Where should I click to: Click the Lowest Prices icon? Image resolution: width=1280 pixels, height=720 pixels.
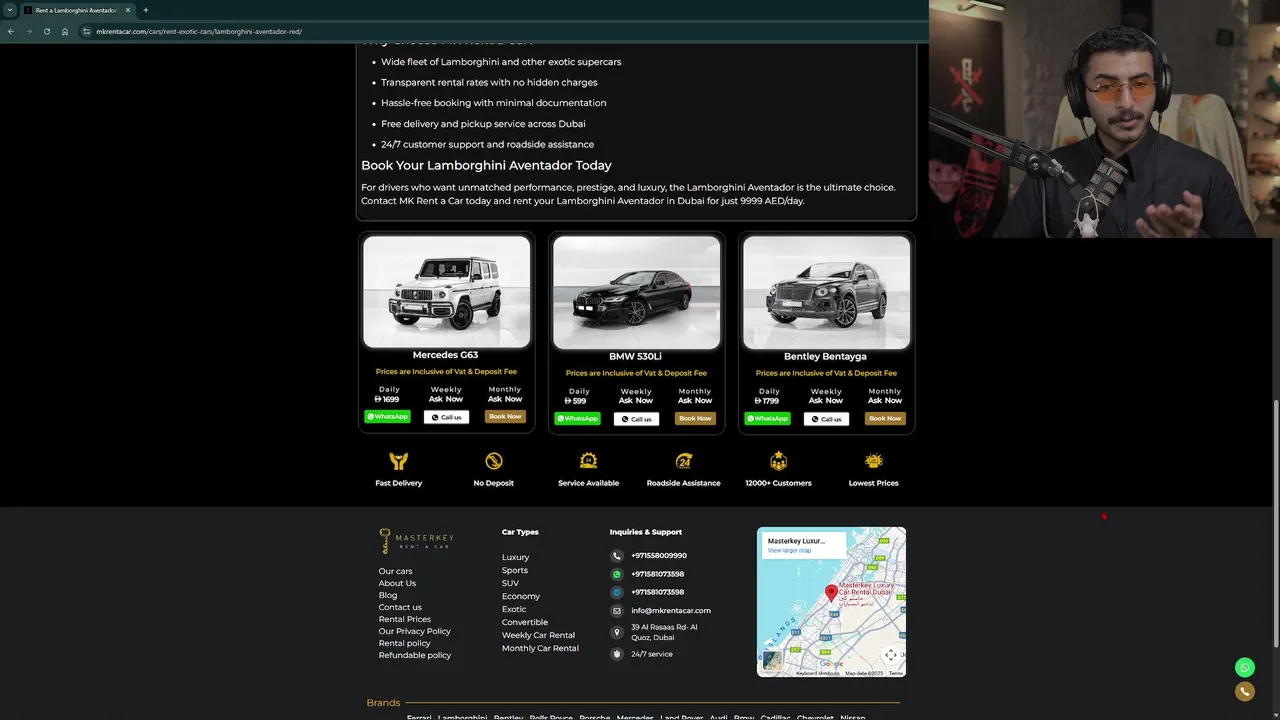tap(874, 461)
